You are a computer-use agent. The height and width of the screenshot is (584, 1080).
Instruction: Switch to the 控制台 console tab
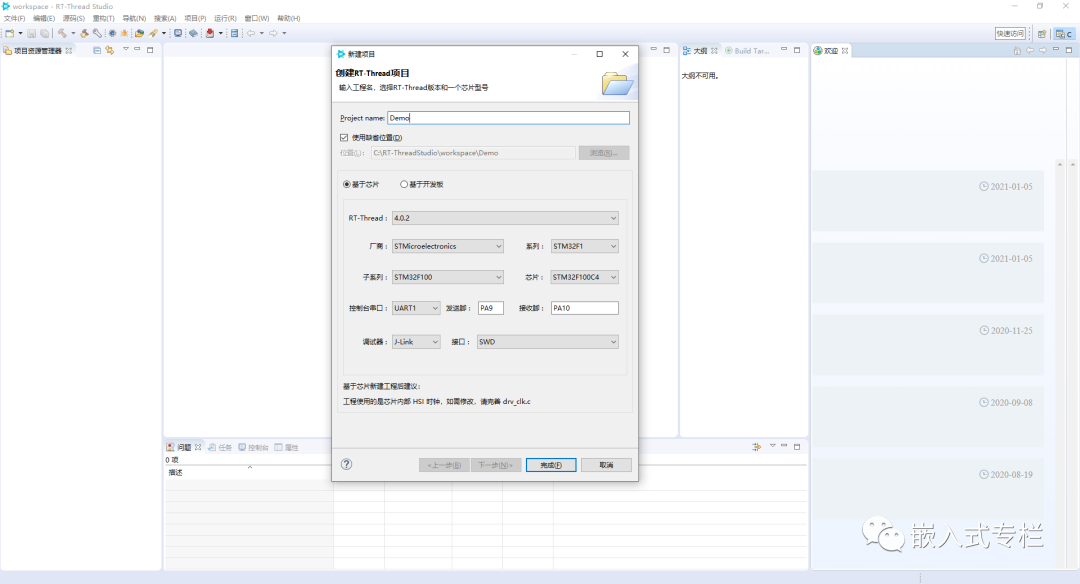coord(253,447)
